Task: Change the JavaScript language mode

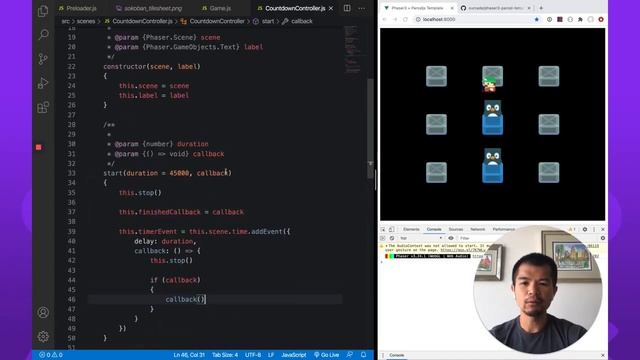Action: pos(293,355)
